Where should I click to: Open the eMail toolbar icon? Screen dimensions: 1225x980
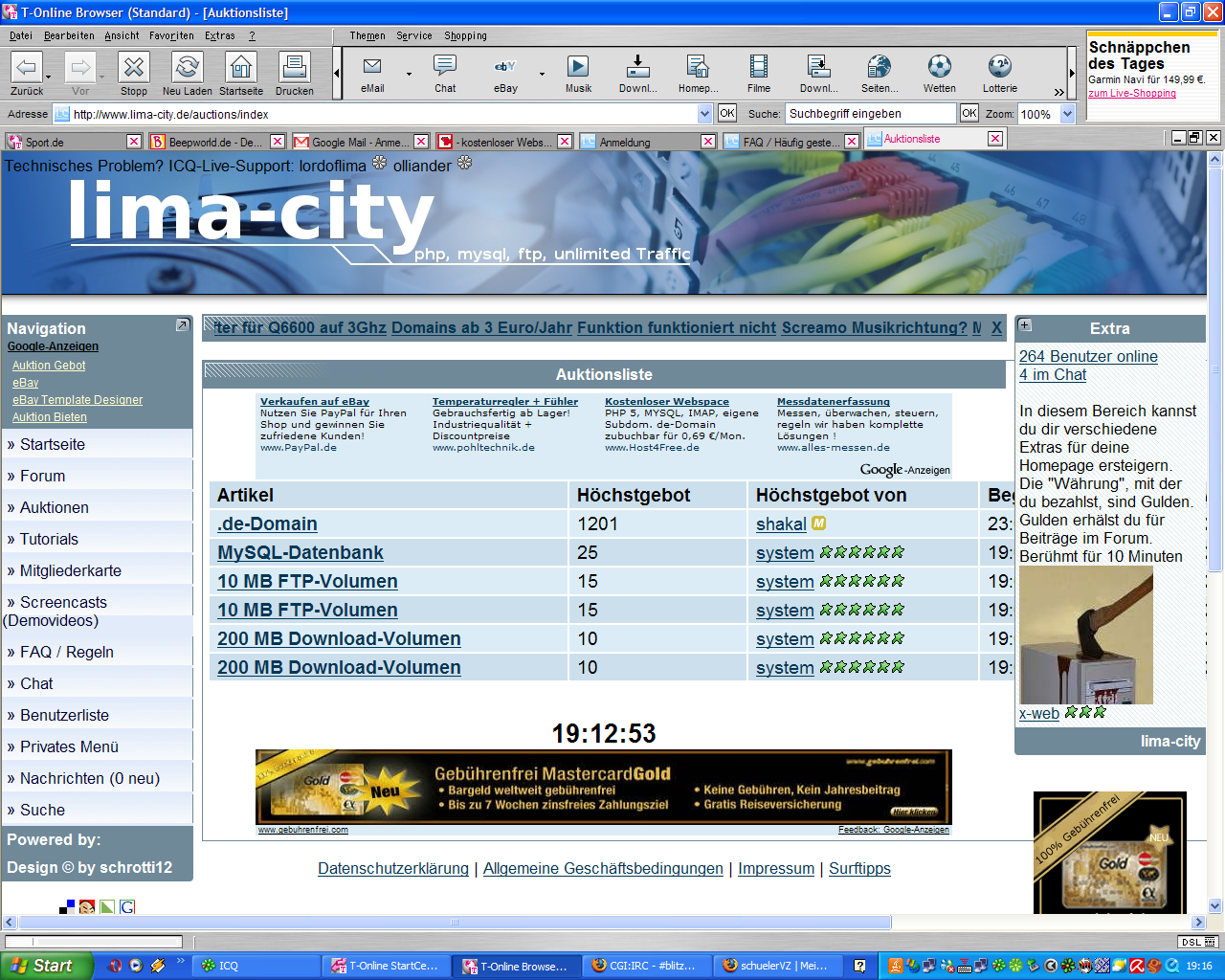point(372,67)
